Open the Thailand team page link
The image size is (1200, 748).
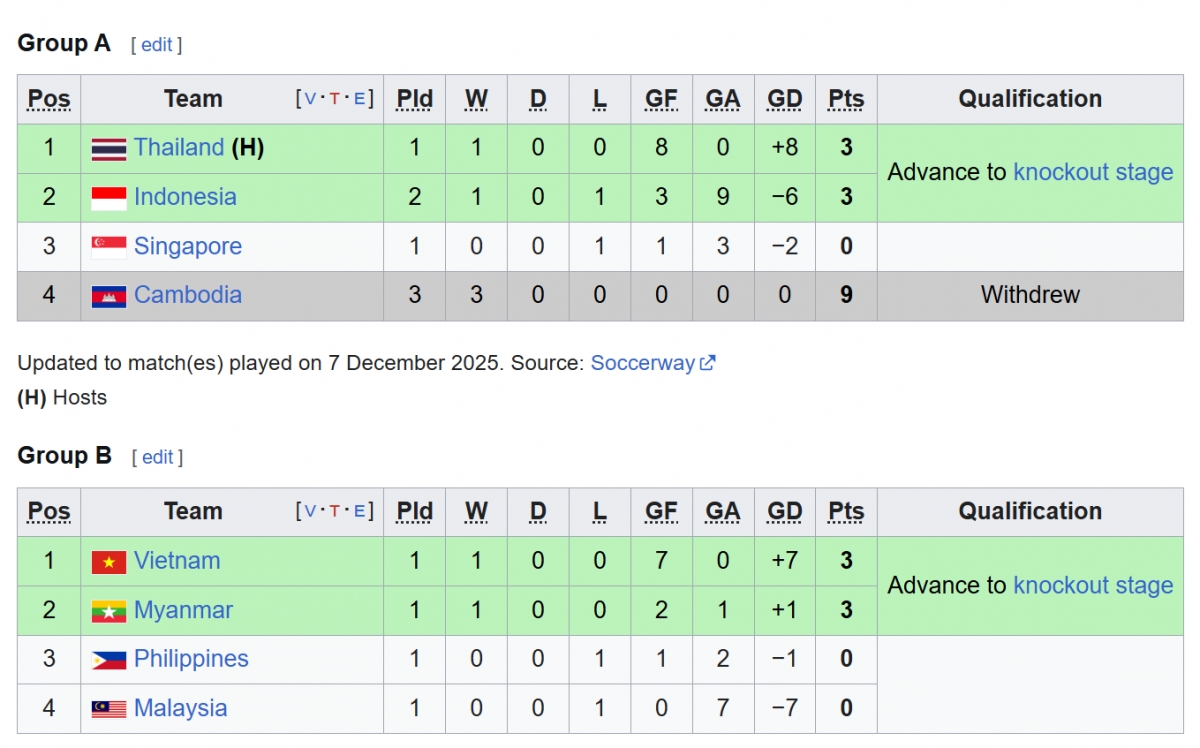(x=179, y=148)
